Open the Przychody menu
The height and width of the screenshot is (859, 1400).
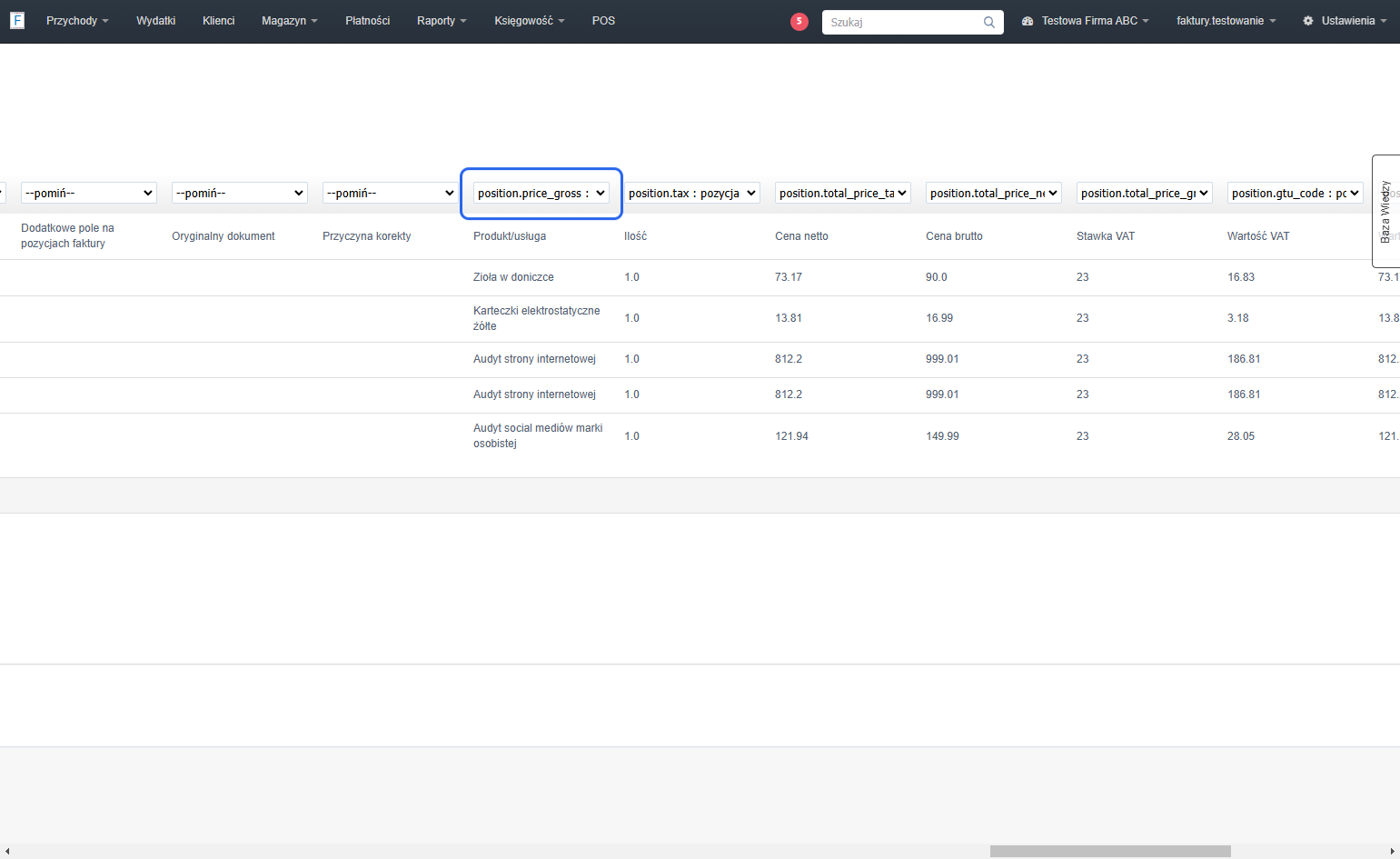pos(77,21)
